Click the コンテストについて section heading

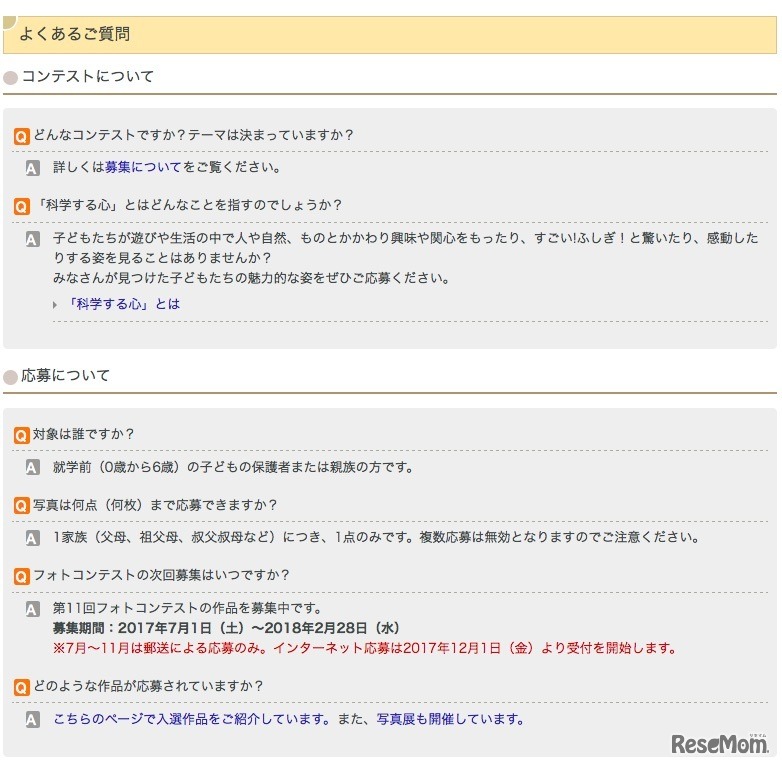(88, 76)
